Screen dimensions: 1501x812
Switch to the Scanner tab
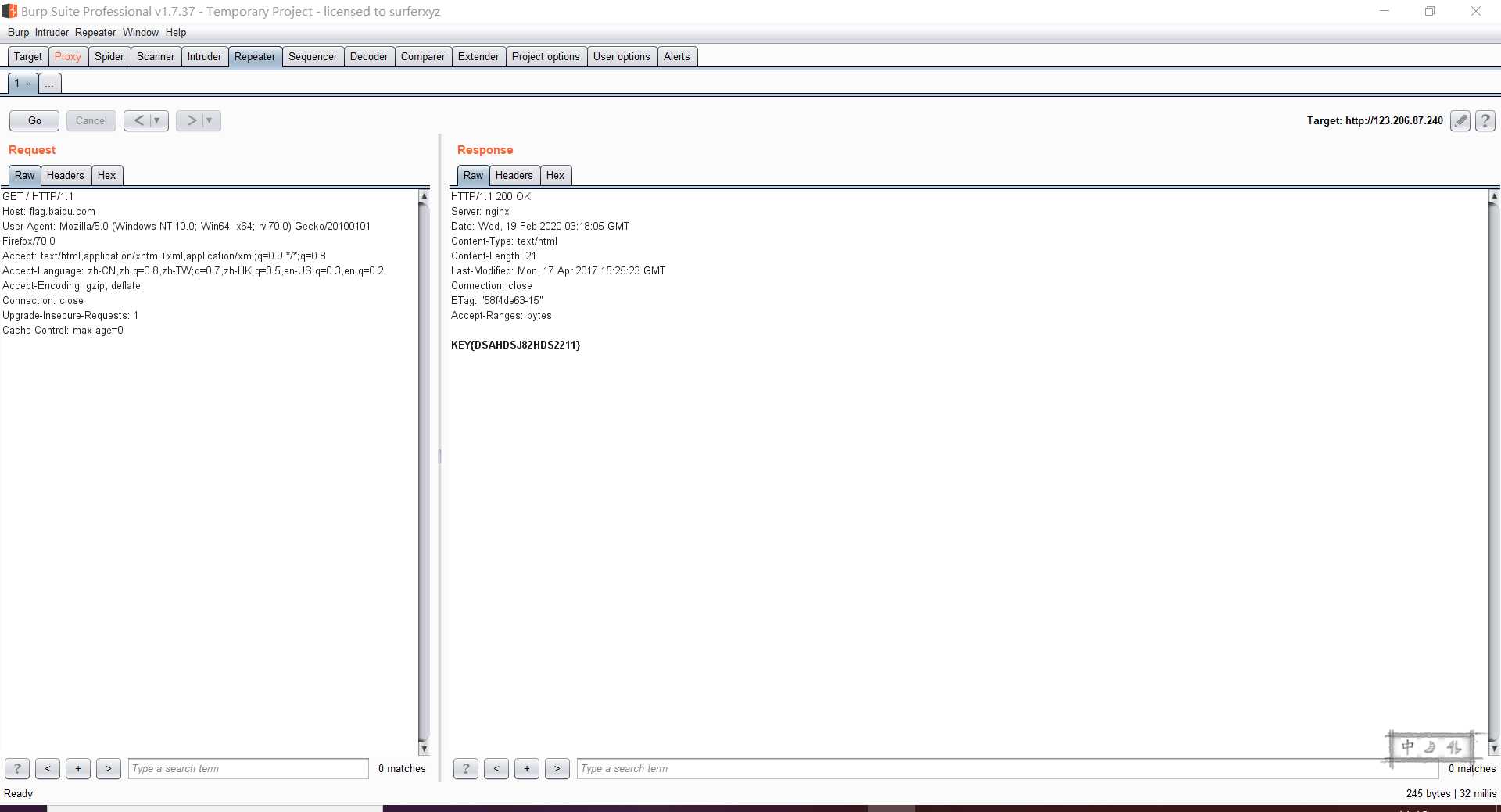(x=156, y=57)
